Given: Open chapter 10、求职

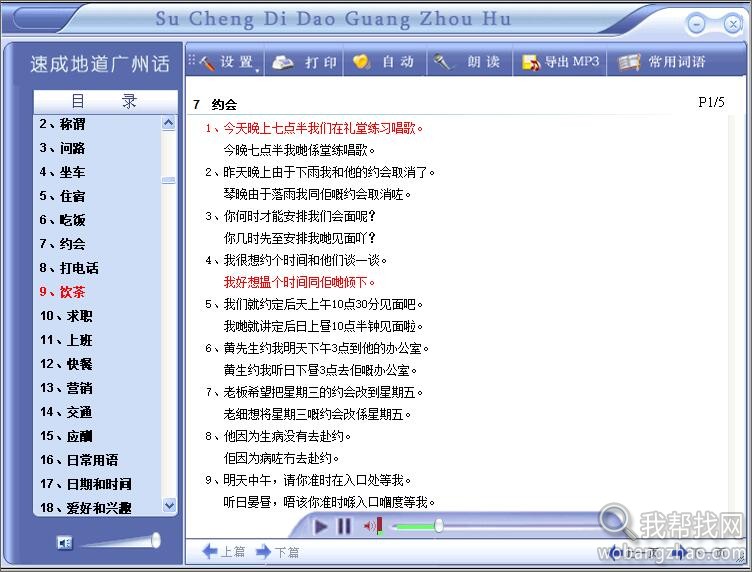Looking at the screenshot, I should [x=66, y=316].
